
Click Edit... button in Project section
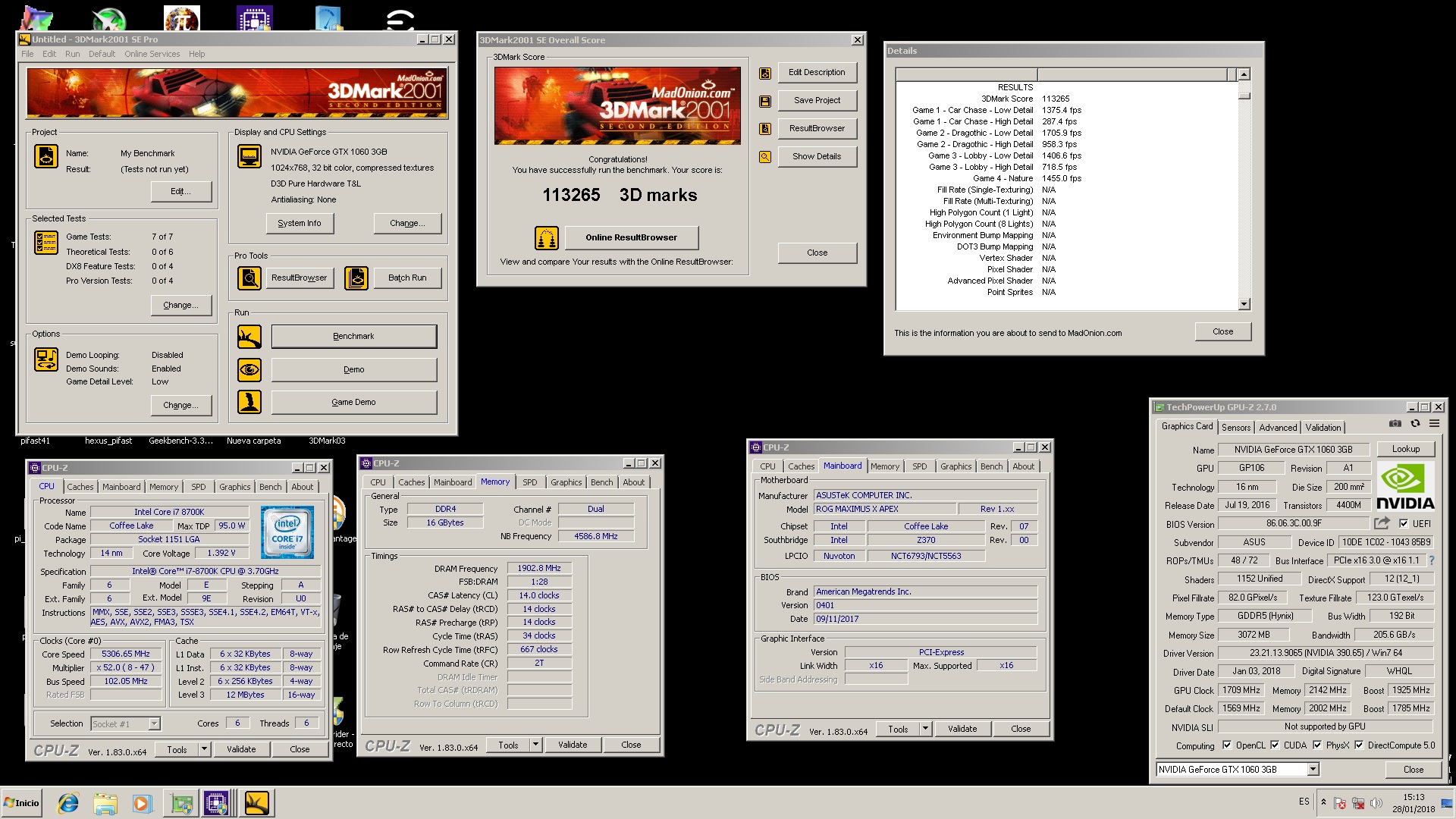tap(180, 191)
